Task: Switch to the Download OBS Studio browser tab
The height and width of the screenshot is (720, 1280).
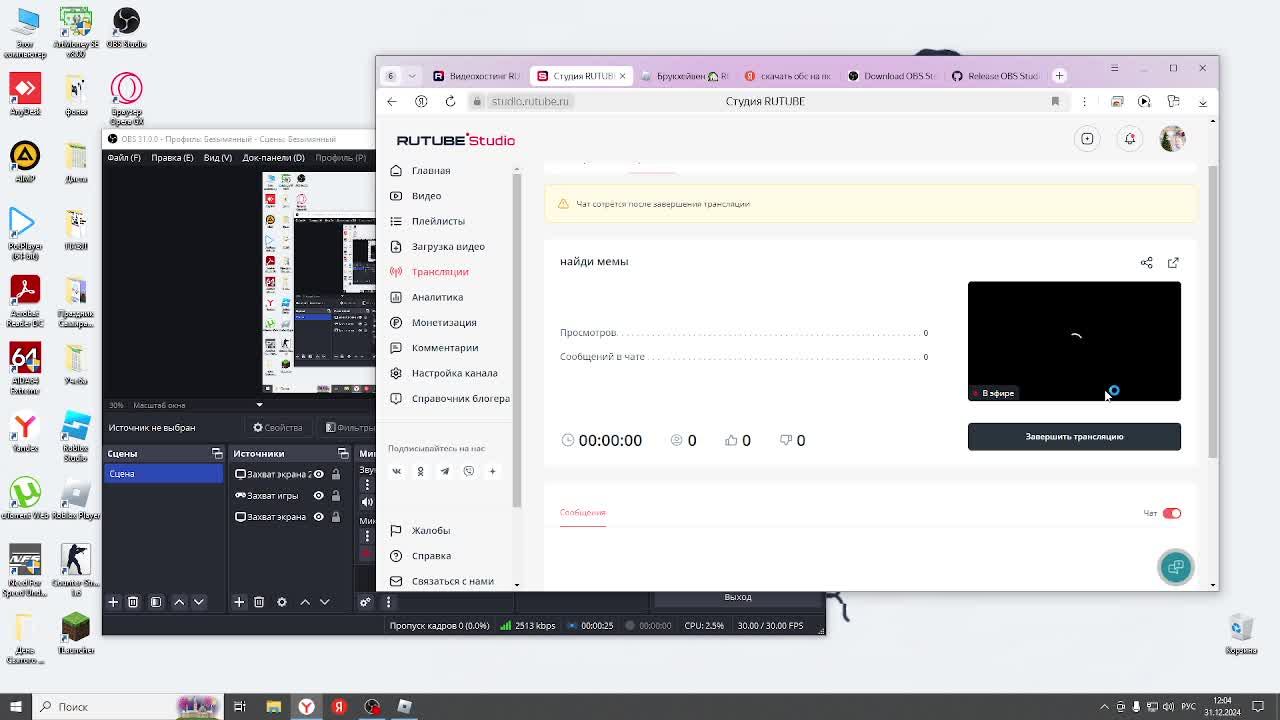Action: coord(890,76)
